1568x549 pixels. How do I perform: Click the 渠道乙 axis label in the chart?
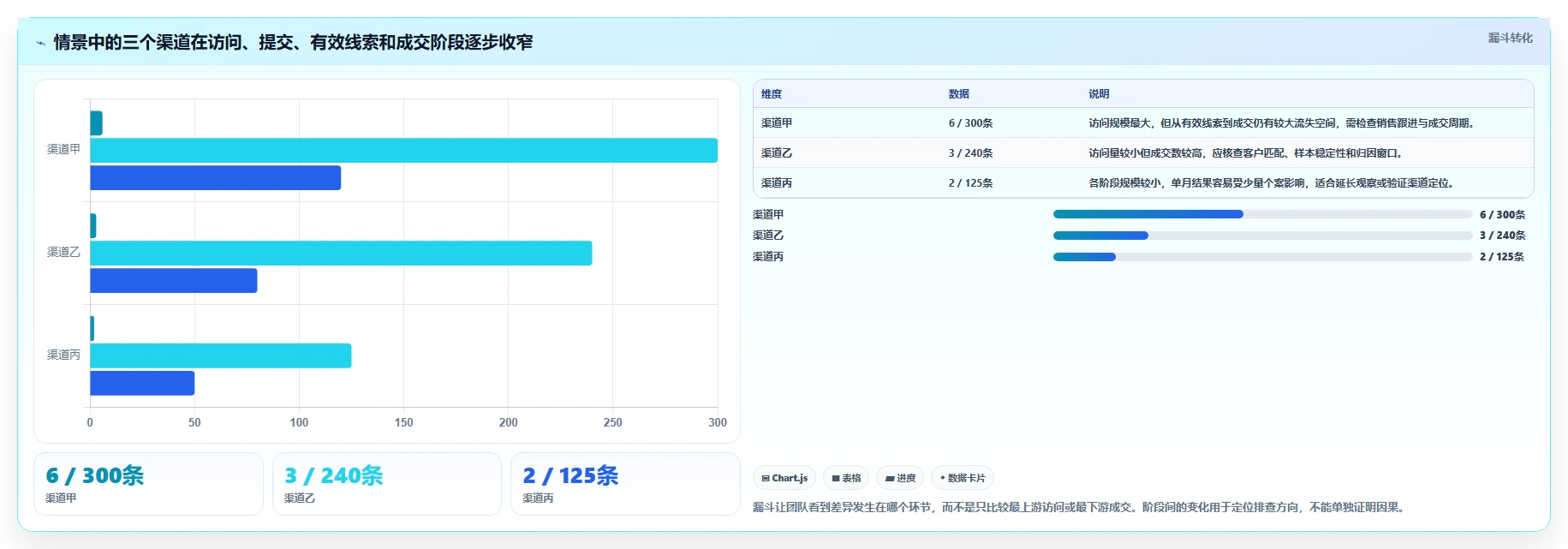coord(63,252)
